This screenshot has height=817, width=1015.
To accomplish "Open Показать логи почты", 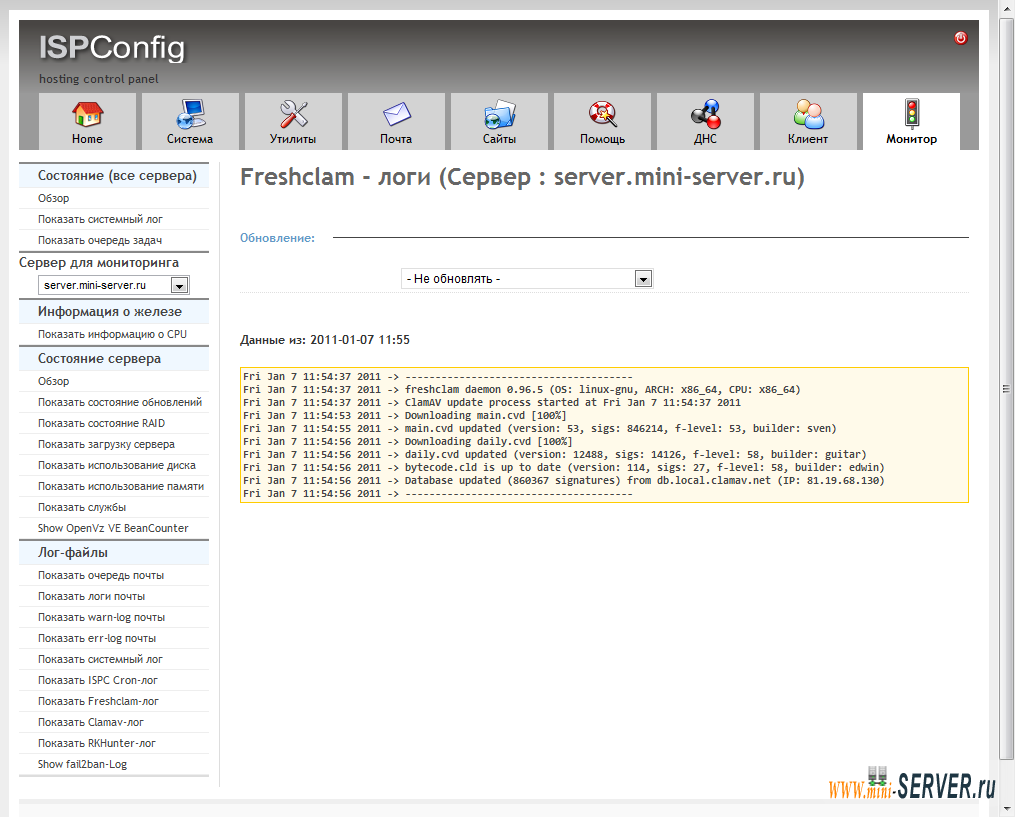I will (x=91, y=596).
